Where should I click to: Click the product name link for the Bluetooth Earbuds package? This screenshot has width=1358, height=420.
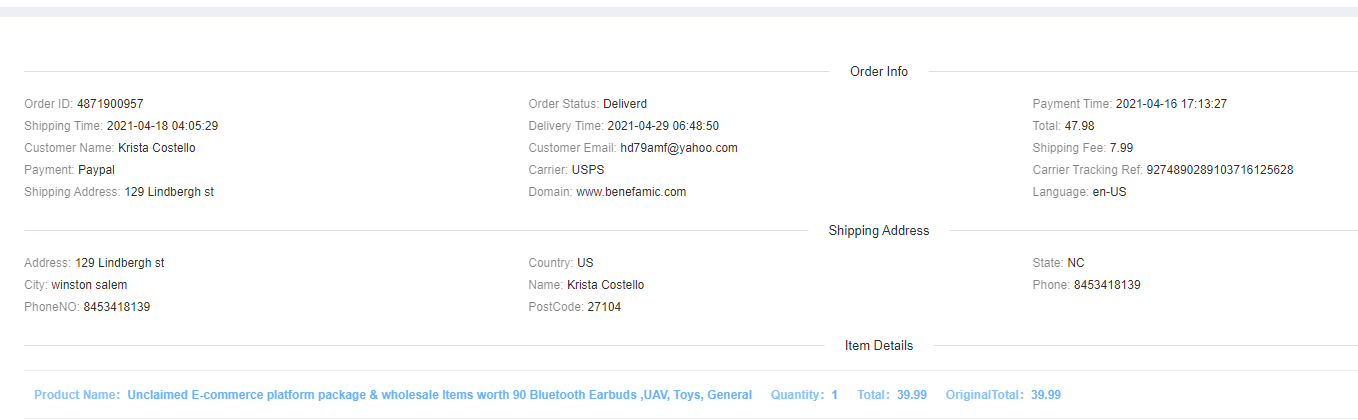(439, 395)
